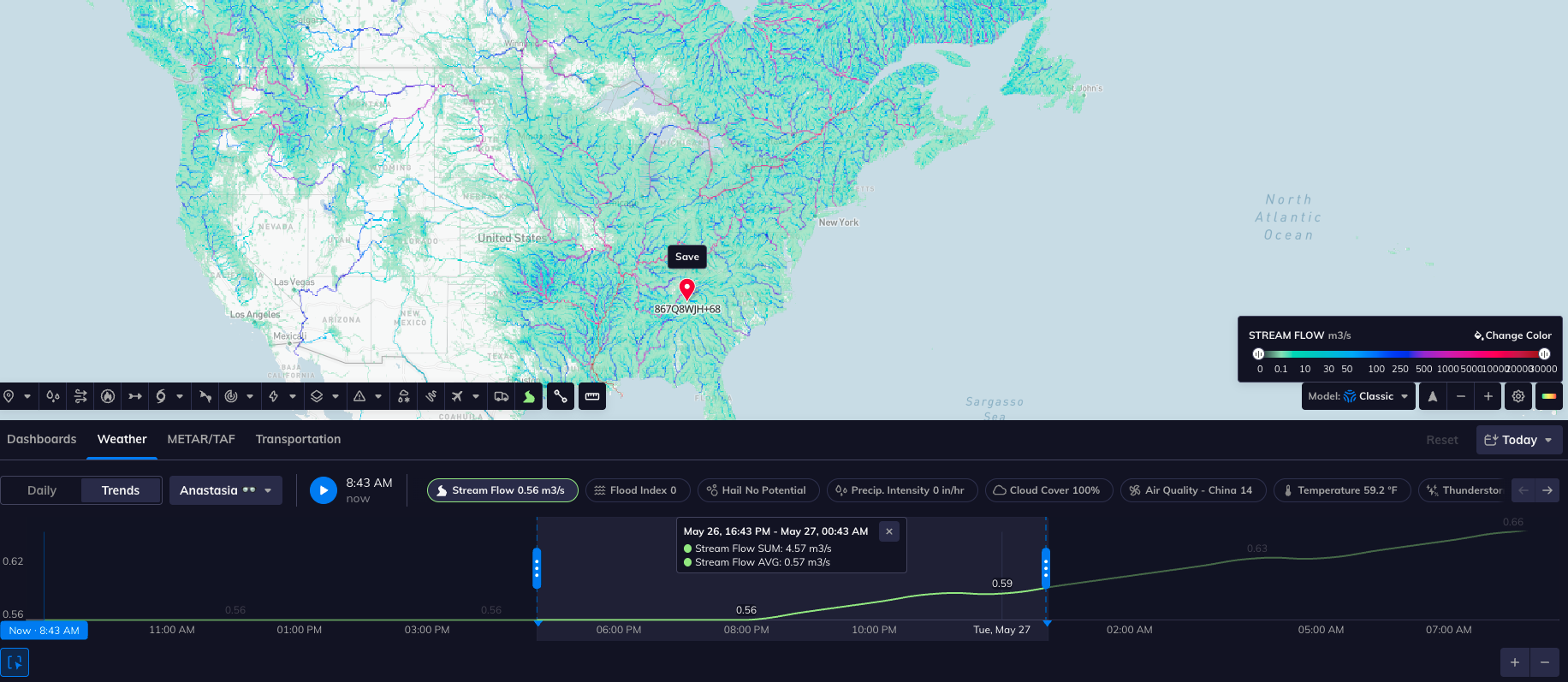Click the Change Color button
The height and width of the screenshot is (682, 1568).
pos(1512,335)
